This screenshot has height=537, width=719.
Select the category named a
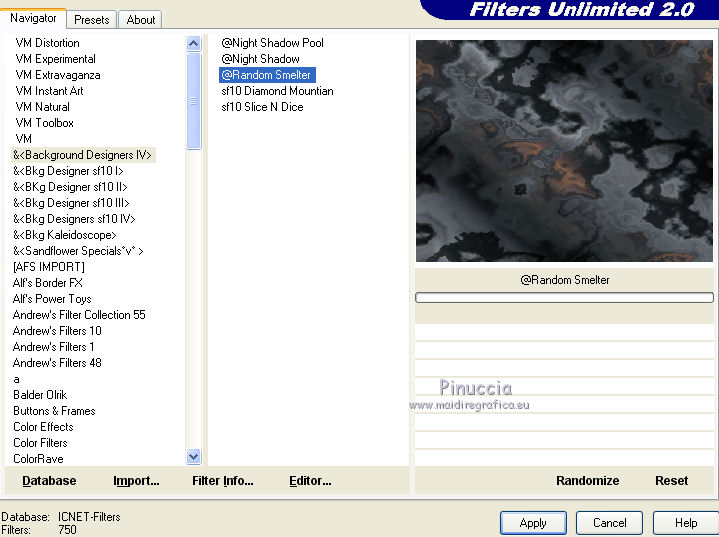(17, 379)
